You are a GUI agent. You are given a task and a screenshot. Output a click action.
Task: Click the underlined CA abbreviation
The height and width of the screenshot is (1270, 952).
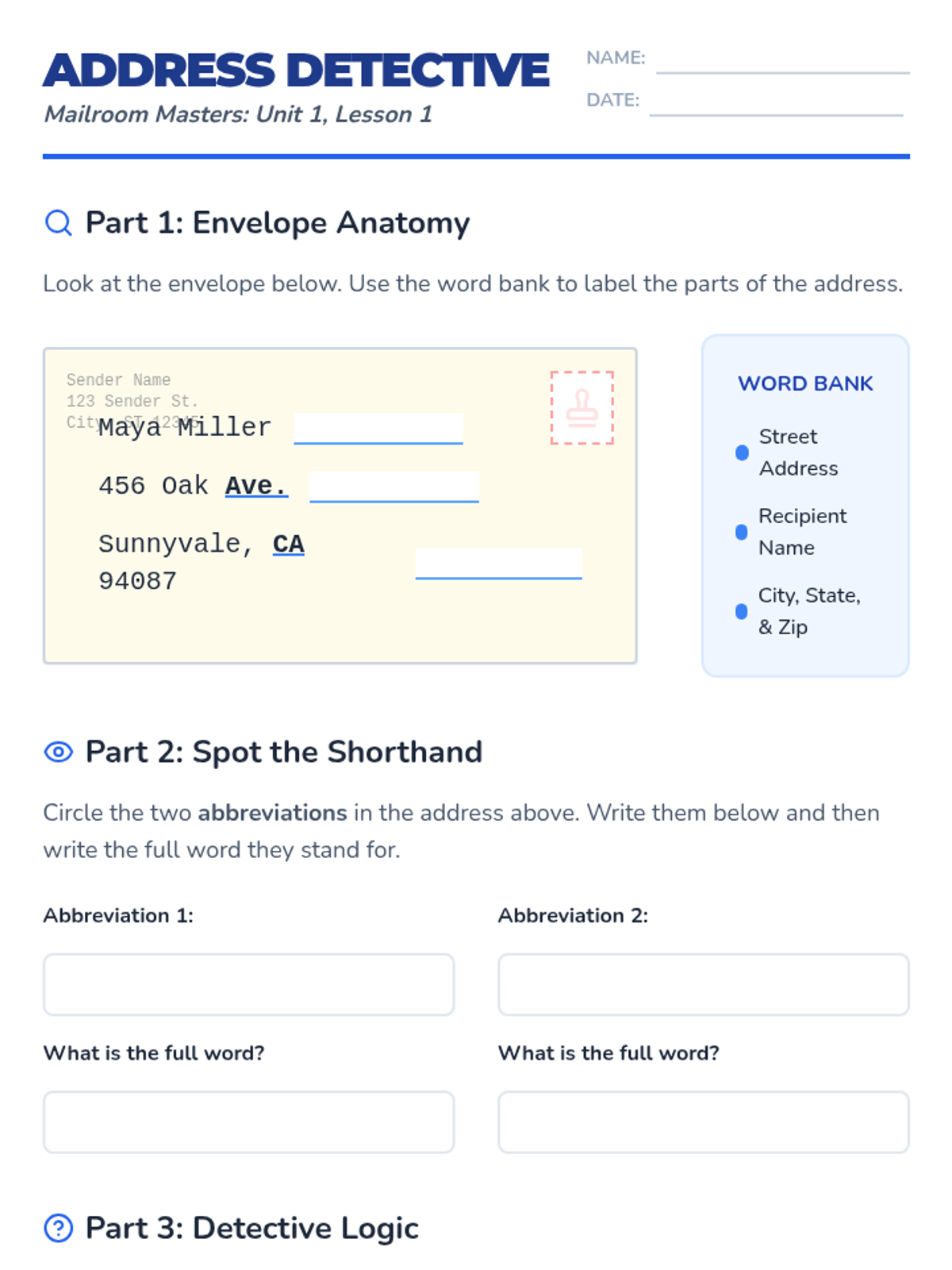point(289,544)
